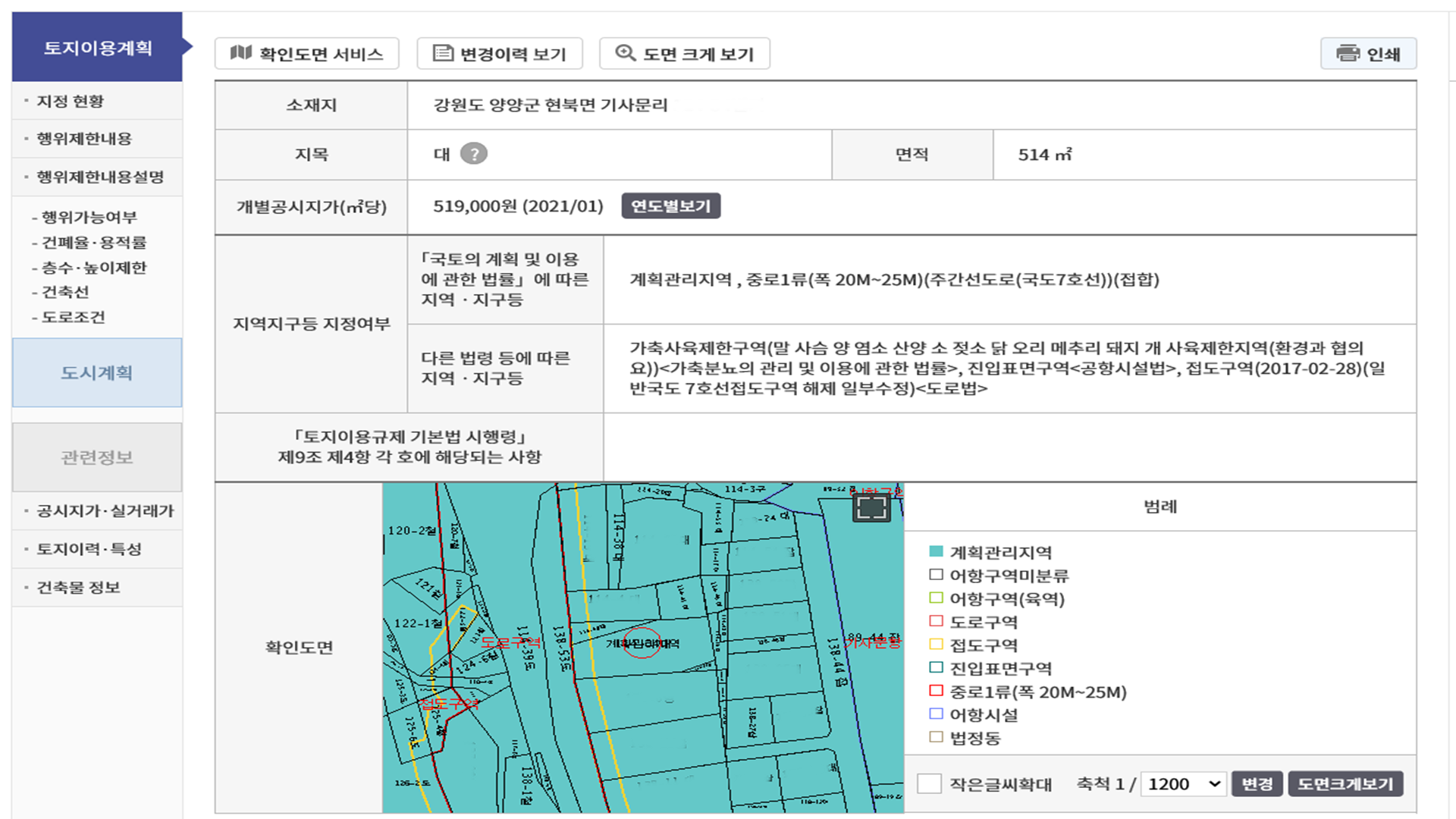
Task: Click the 진입표면구역 legend swatch
Action: pyautogui.click(x=936, y=667)
